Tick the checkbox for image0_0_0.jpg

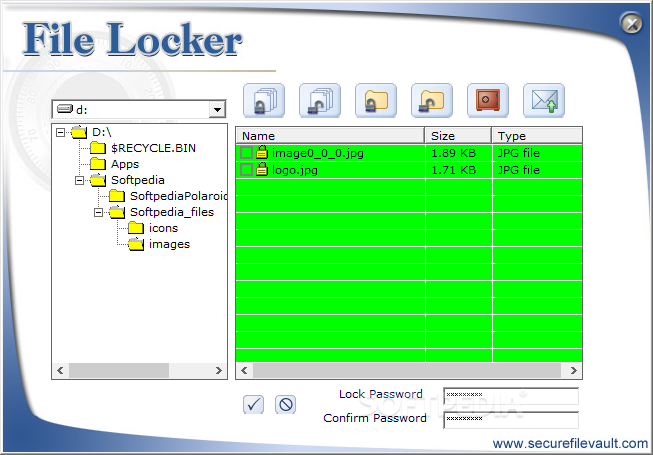(x=246, y=153)
